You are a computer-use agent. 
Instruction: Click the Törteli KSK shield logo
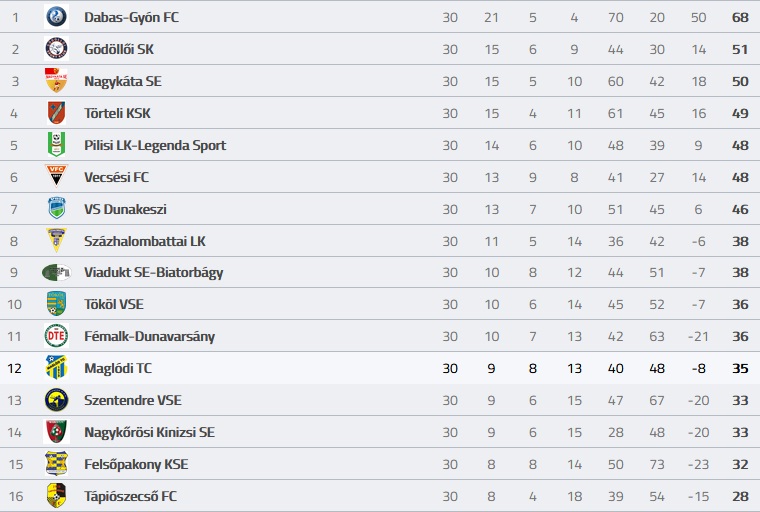click(x=56, y=112)
